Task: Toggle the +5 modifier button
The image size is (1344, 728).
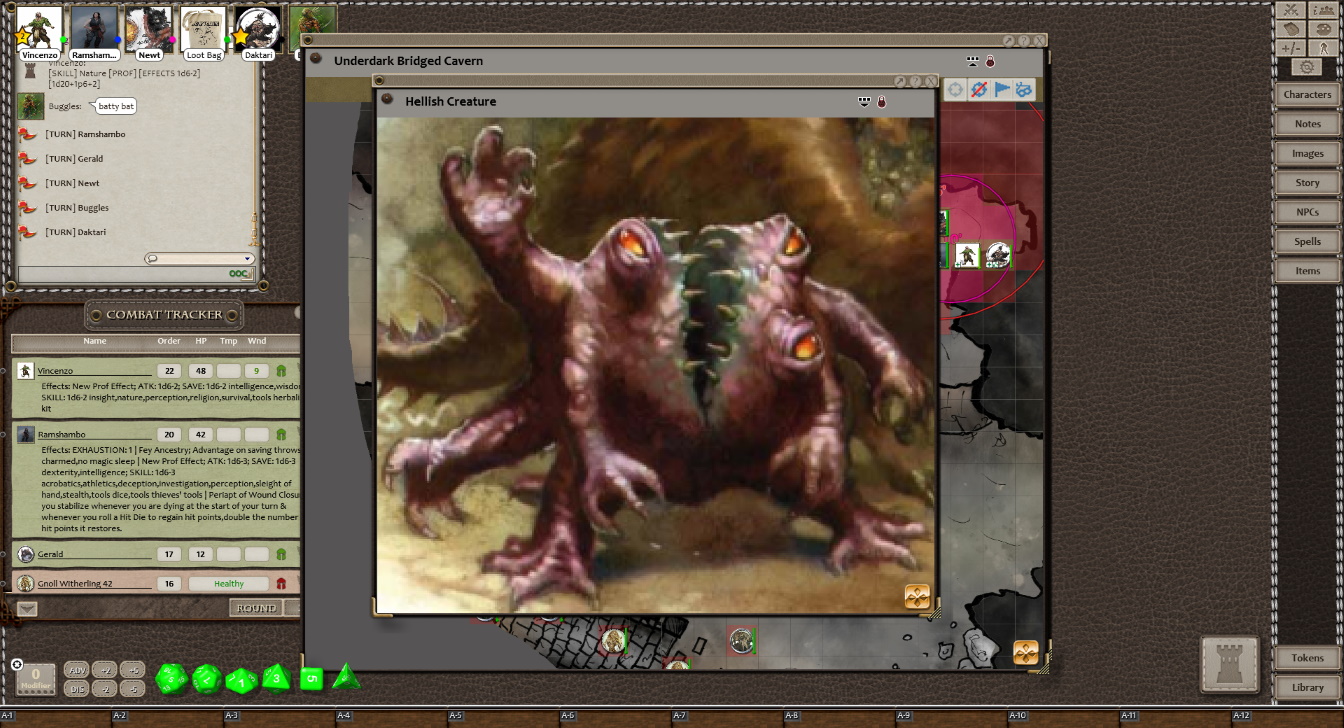Action: coord(134,670)
